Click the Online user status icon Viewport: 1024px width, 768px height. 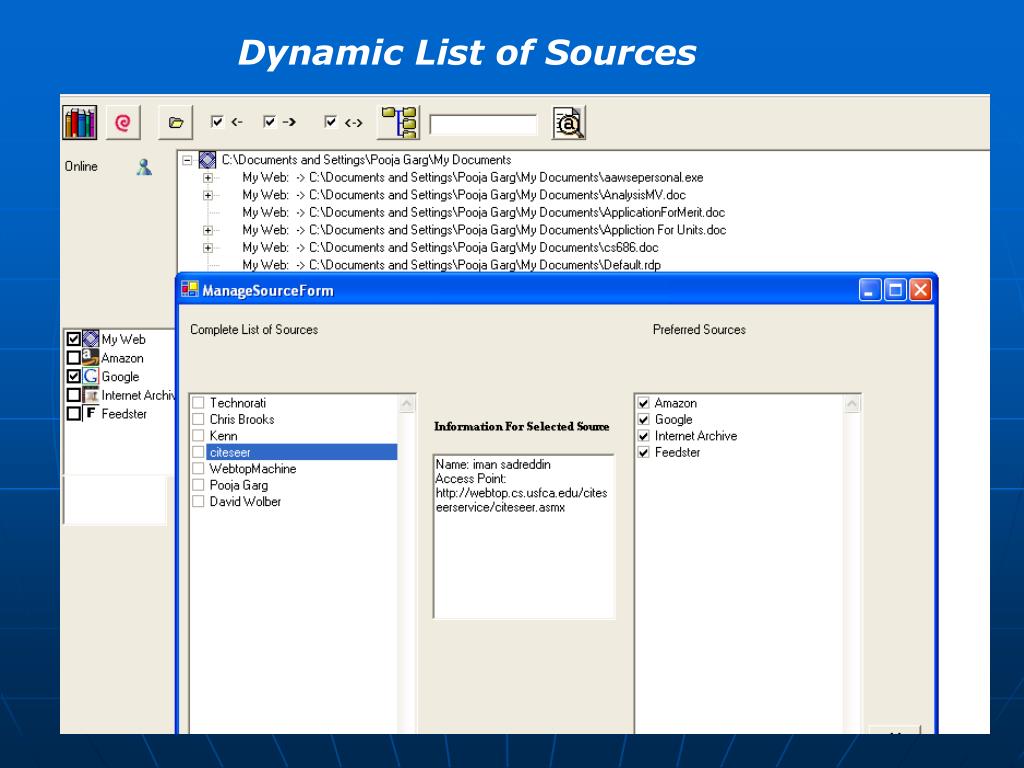pyautogui.click(x=144, y=167)
